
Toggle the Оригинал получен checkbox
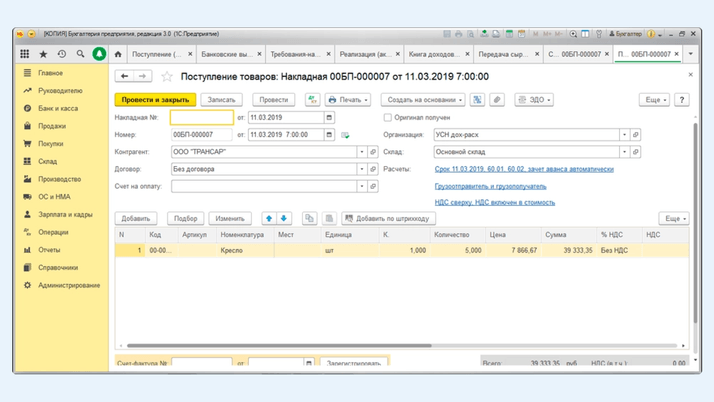pyautogui.click(x=388, y=117)
